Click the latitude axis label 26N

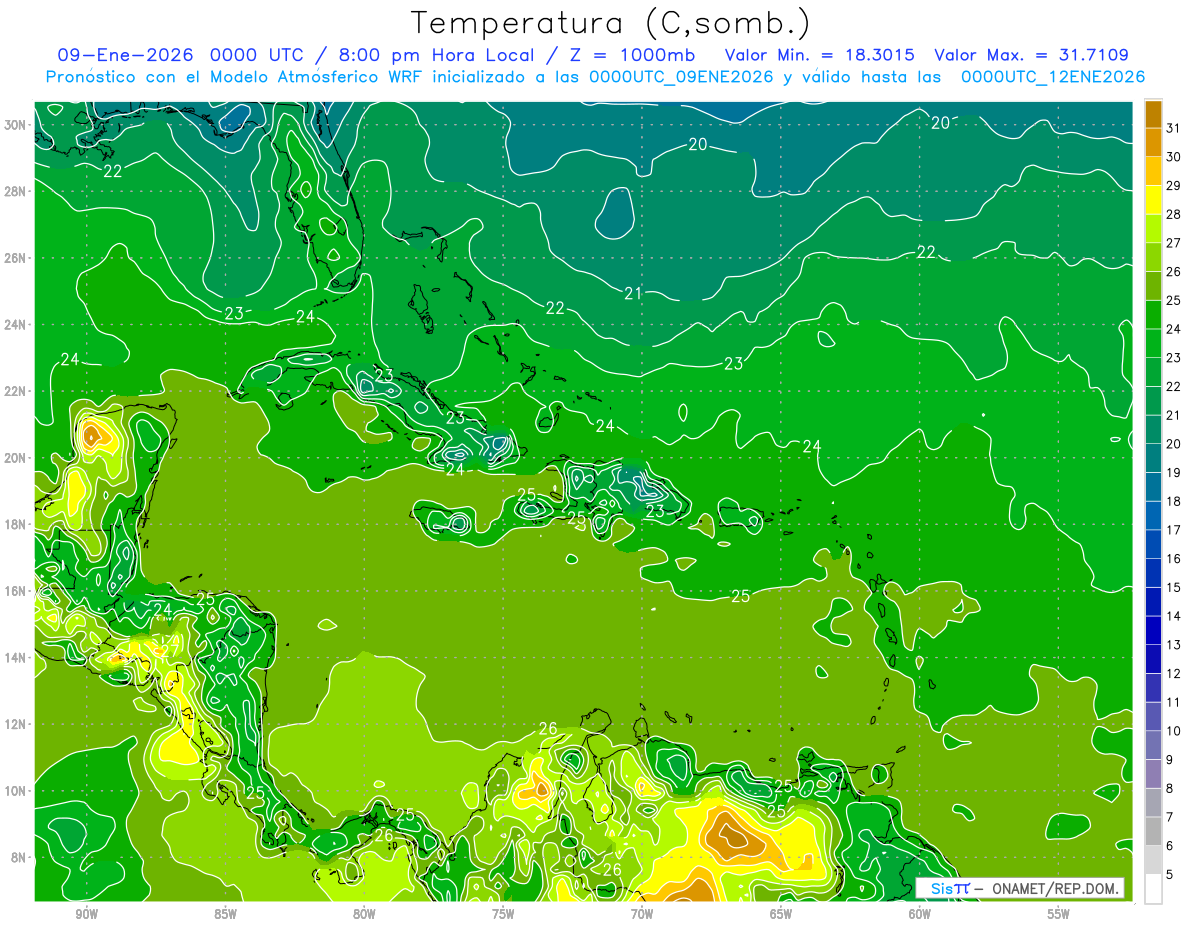(16, 258)
